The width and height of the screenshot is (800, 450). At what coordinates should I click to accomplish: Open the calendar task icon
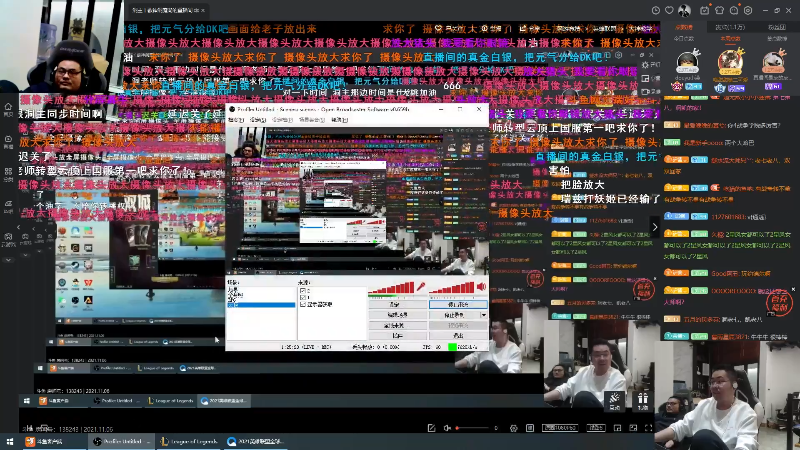(x=705, y=10)
